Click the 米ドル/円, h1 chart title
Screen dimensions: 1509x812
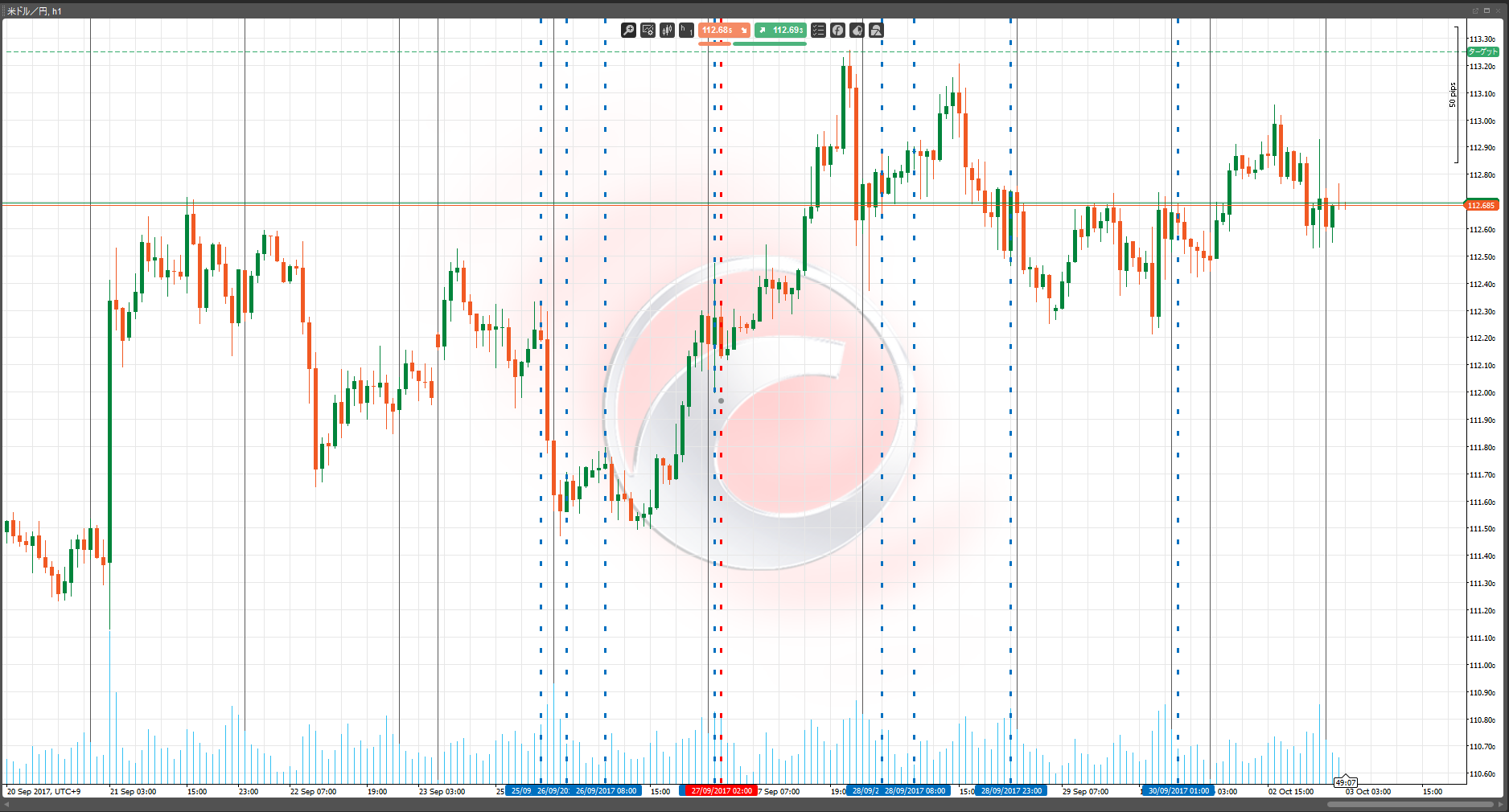[x=35, y=11]
